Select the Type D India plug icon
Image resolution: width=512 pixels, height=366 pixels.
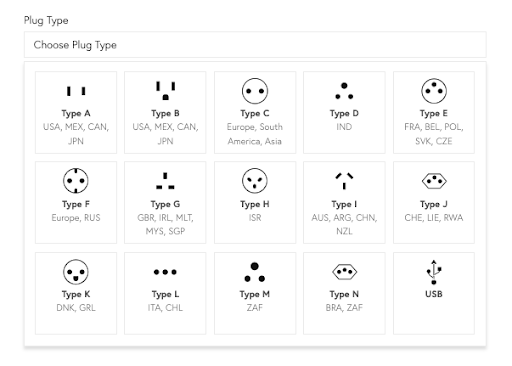[344, 91]
